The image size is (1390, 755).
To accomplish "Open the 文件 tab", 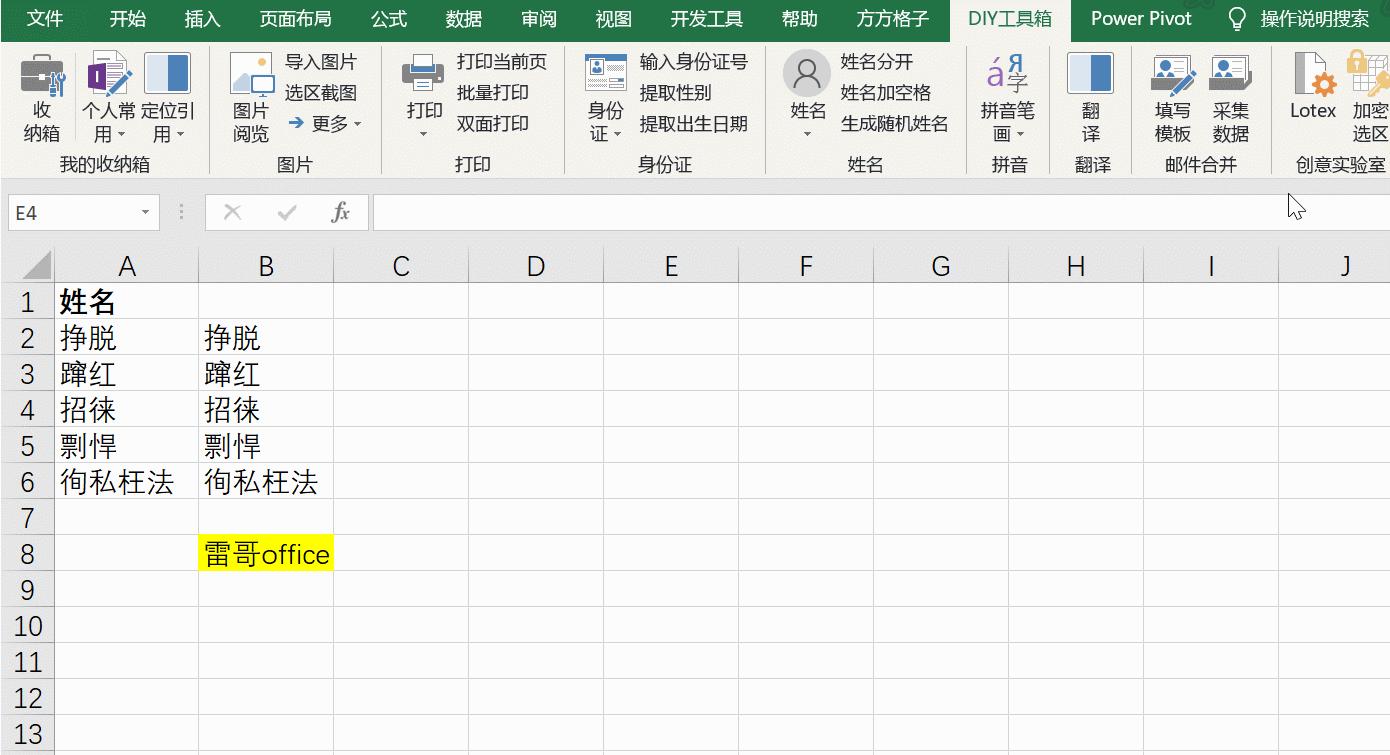I will click(44, 19).
